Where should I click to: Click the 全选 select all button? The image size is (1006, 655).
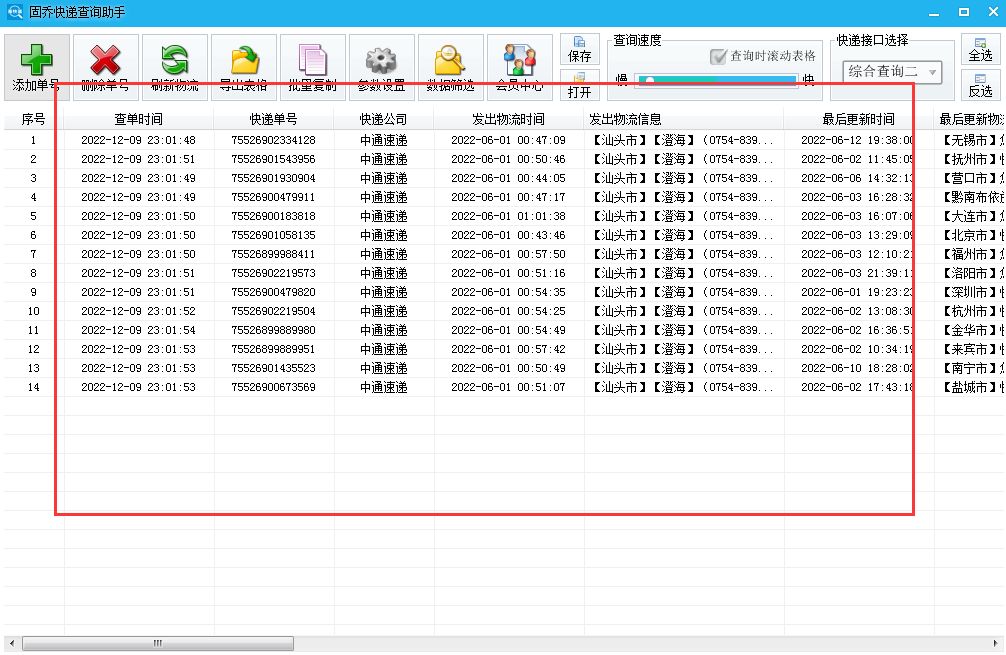[980, 48]
